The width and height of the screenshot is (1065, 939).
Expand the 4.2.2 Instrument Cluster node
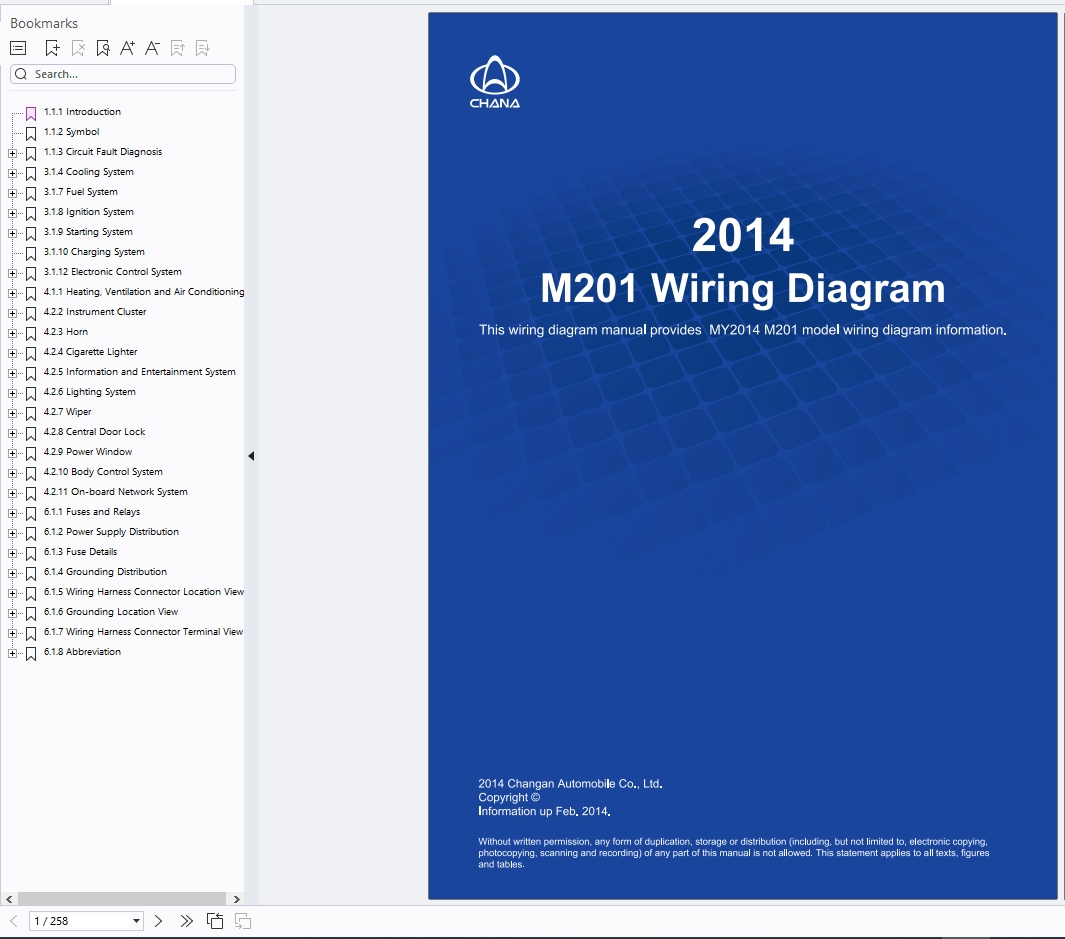click(12, 313)
